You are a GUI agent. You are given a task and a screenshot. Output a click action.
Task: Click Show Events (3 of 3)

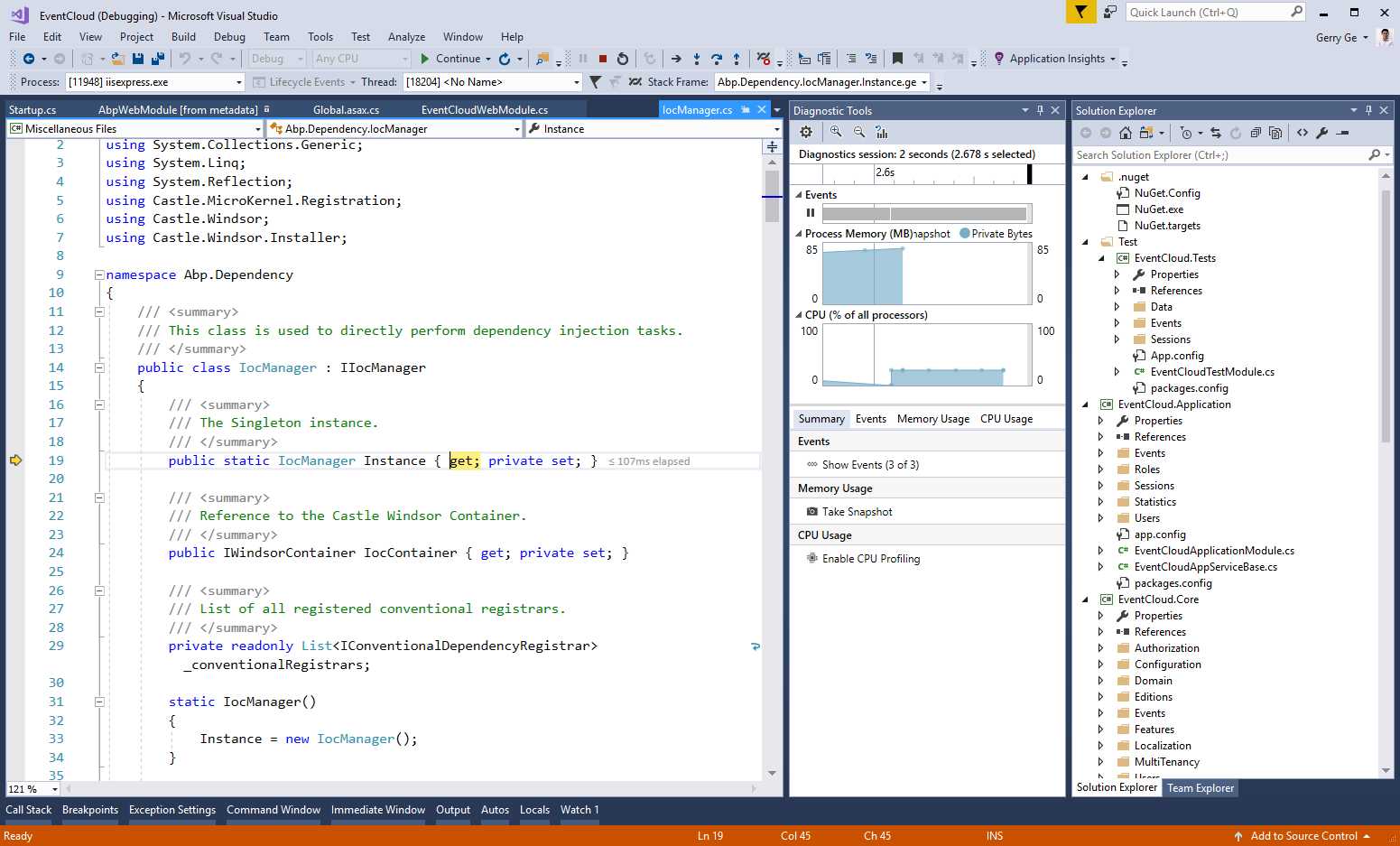pos(870,465)
